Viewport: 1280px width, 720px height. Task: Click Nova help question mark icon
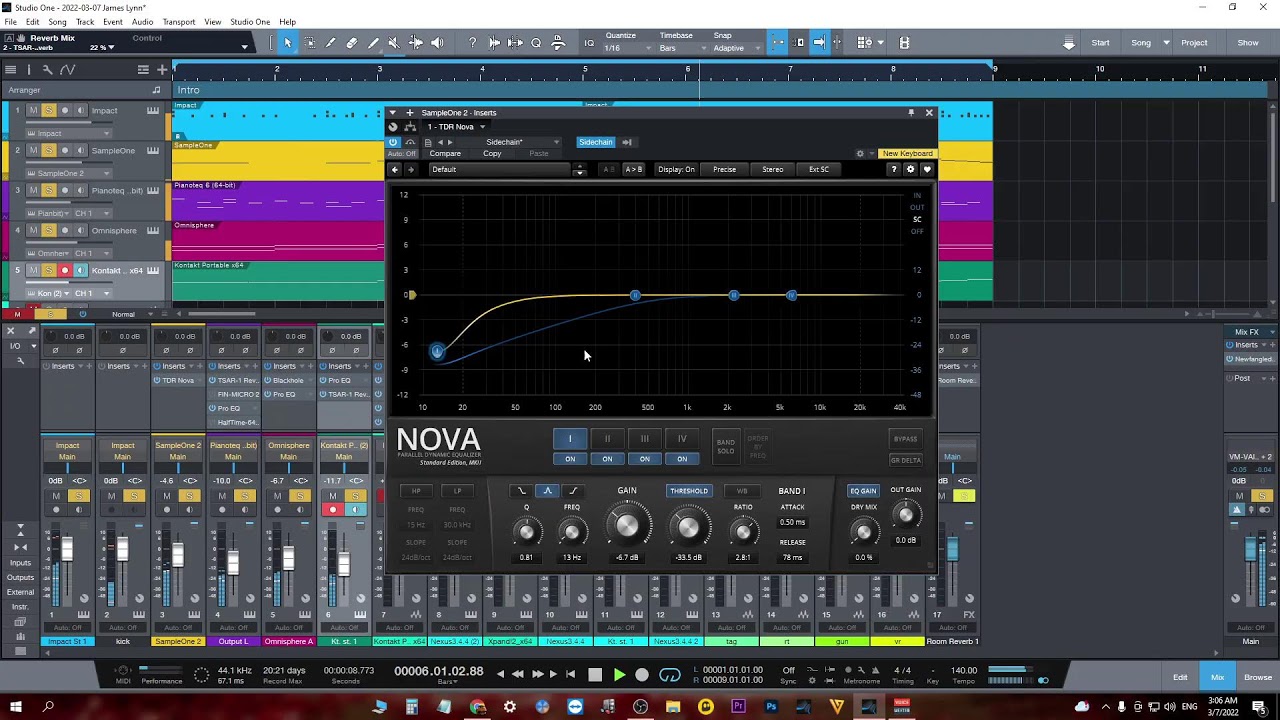[x=893, y=169]
